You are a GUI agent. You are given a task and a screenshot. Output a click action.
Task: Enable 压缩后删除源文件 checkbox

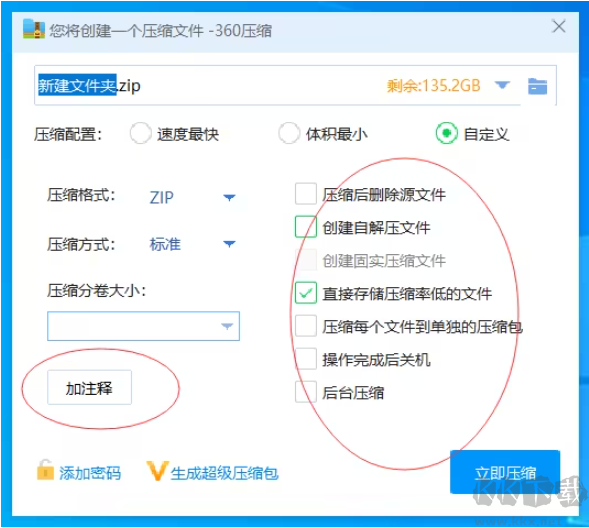[305, 194]
